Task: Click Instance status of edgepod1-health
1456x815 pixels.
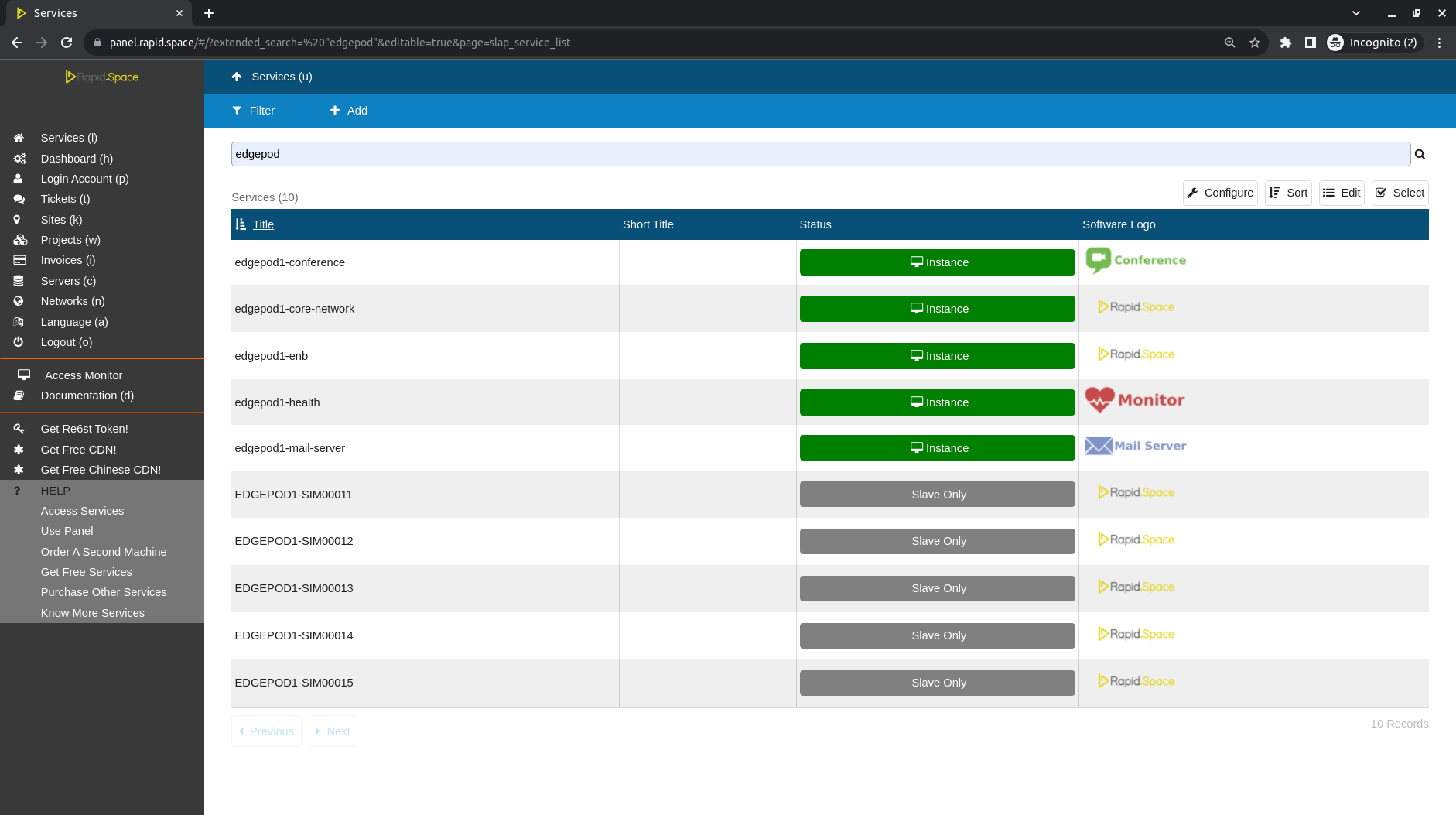Action: click(x=938, y=402)
